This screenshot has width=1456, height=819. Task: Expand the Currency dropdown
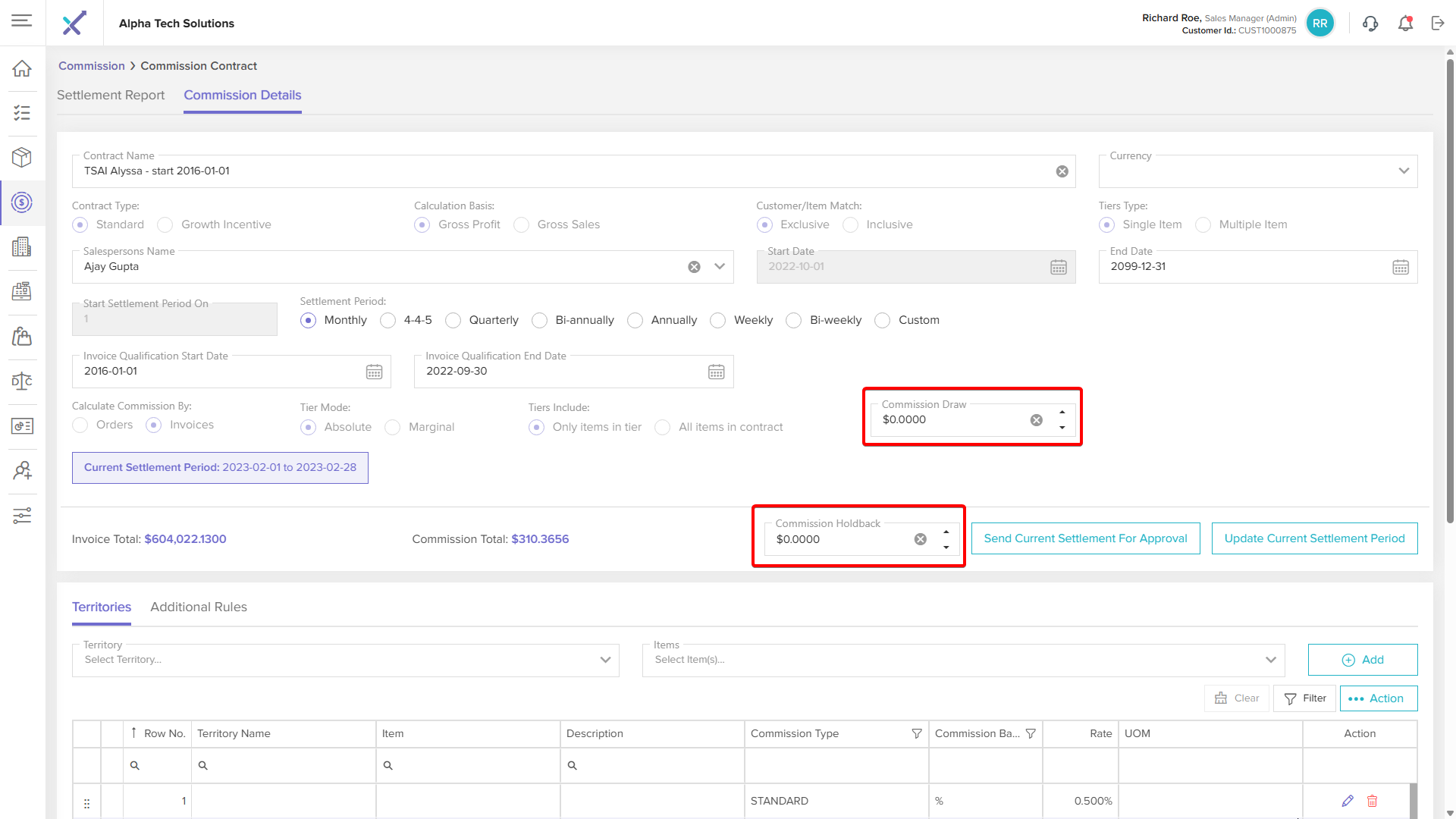pyautogui.click(x=1404, y=171)
